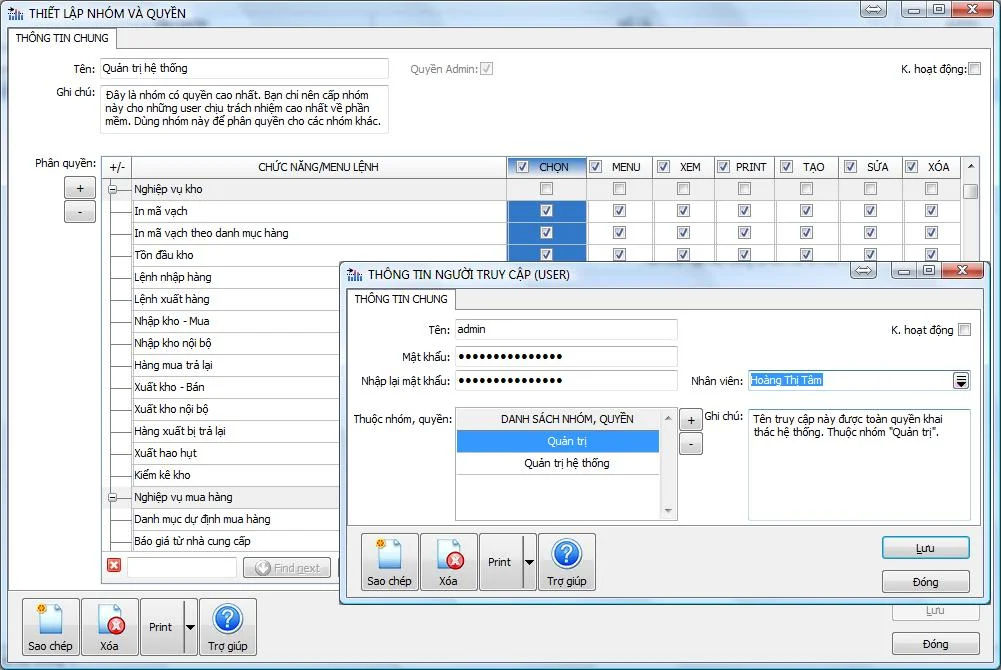Open the Nhân viên dropdown list
Image resolution: width=1001 pixels, height=670 pixels.
(x=961, y=380)
